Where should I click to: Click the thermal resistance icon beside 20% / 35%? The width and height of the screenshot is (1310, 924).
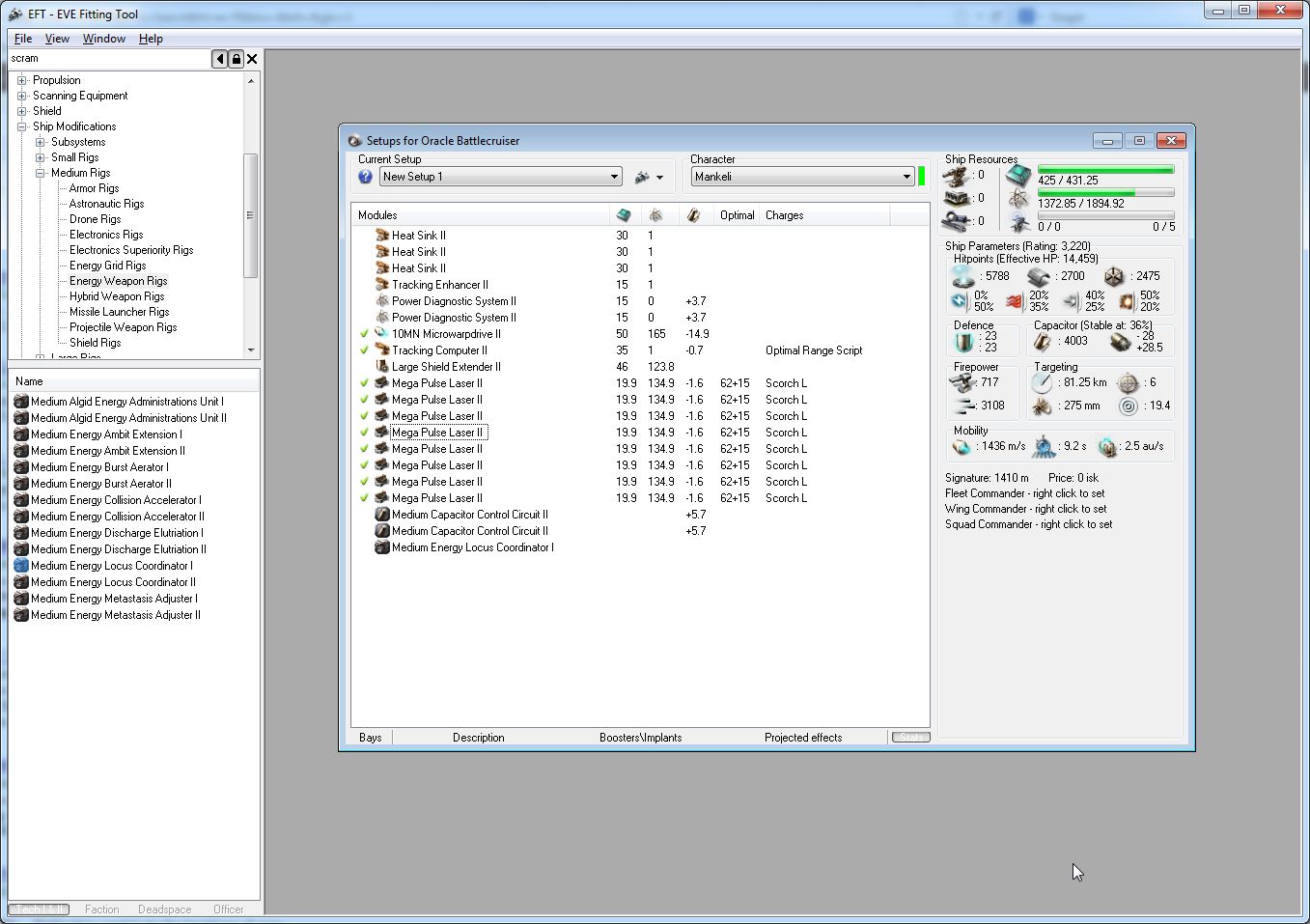point(1016,301)
